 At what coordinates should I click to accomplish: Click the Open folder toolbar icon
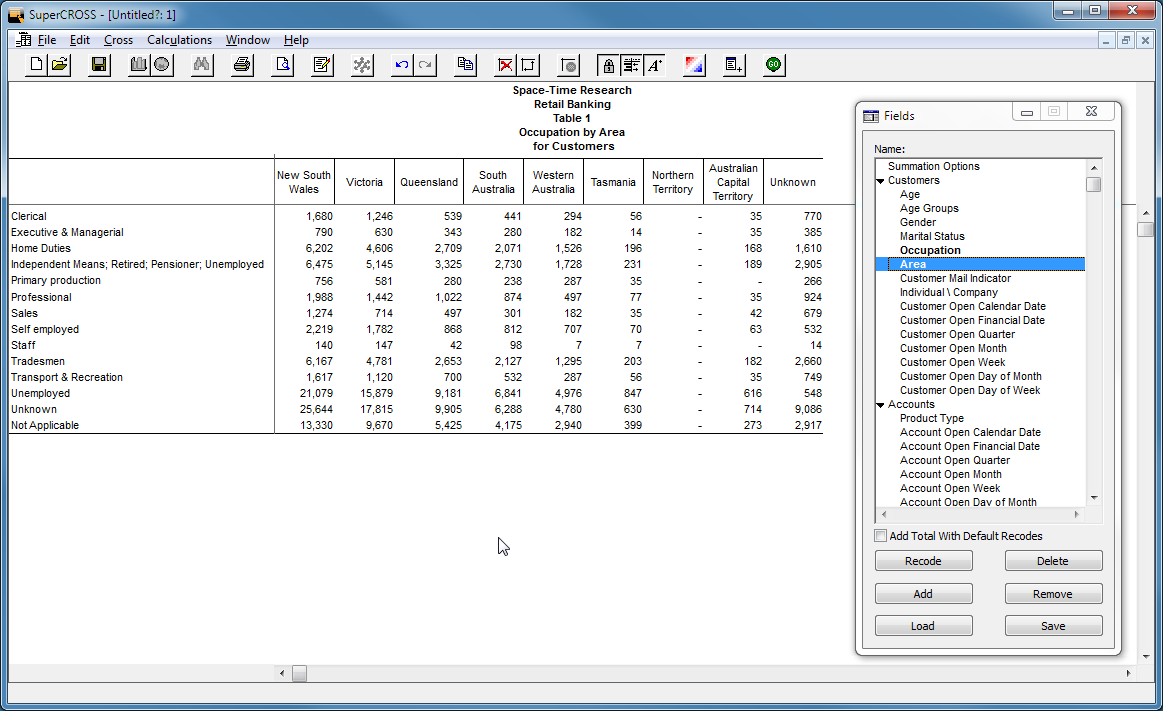(60, 65)
